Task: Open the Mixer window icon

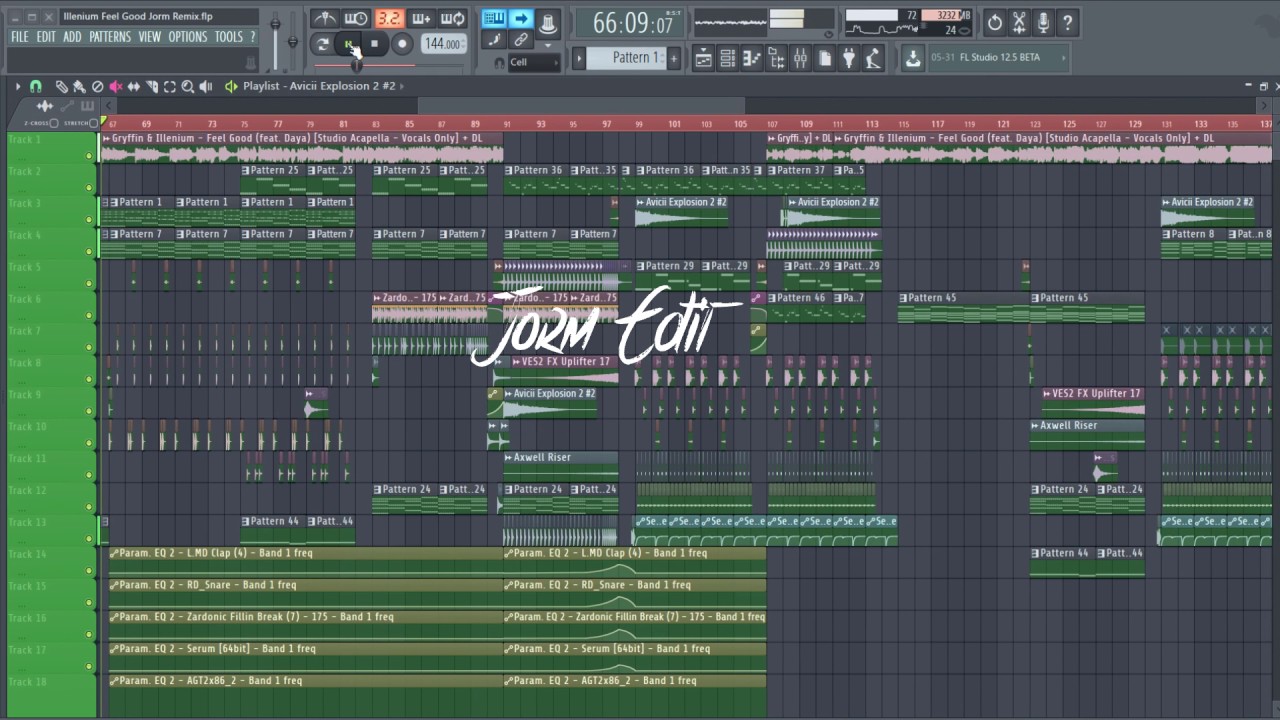Action: coord(799,59)
